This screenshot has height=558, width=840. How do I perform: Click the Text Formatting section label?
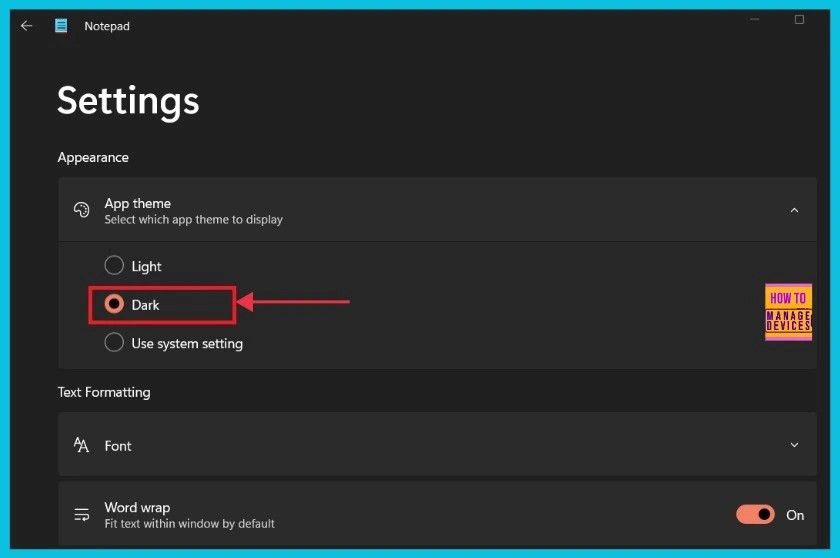click(104, 393)
